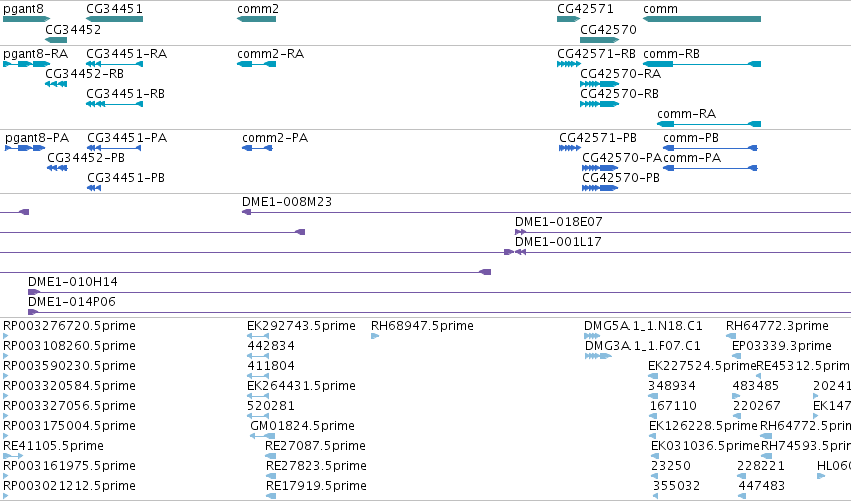Click the CG34452-PB protein label
Screen dimensions: 851x501
click(x=86, y=157)
